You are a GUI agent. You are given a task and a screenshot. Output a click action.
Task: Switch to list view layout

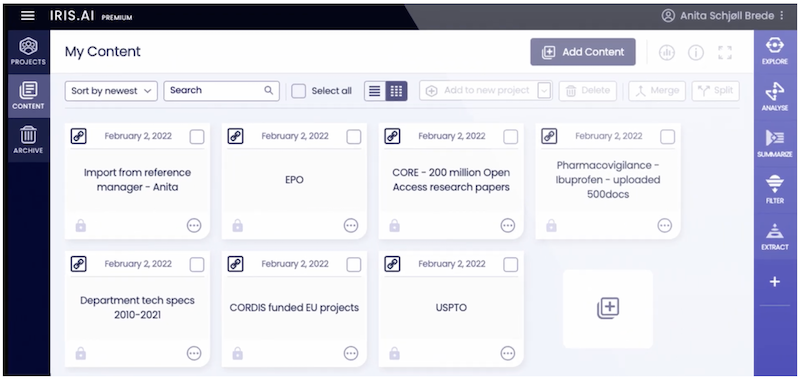[375, 91]
